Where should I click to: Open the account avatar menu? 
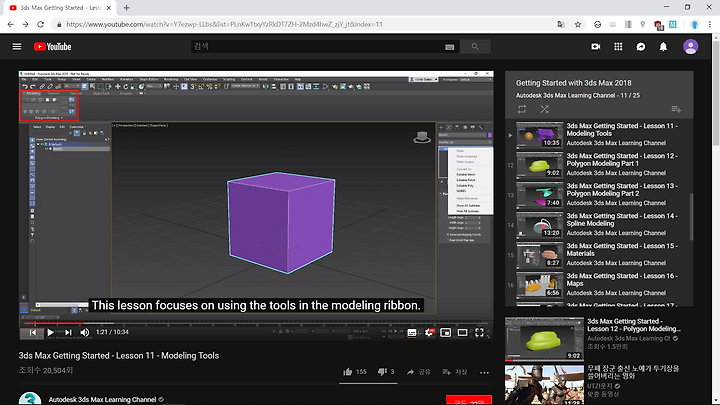(x=690, y=46)
